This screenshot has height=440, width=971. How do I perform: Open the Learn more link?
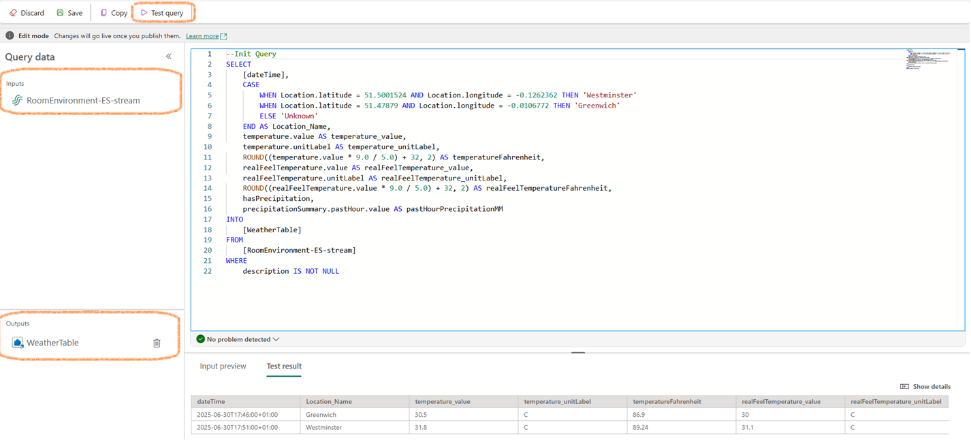tap(206, 36)
